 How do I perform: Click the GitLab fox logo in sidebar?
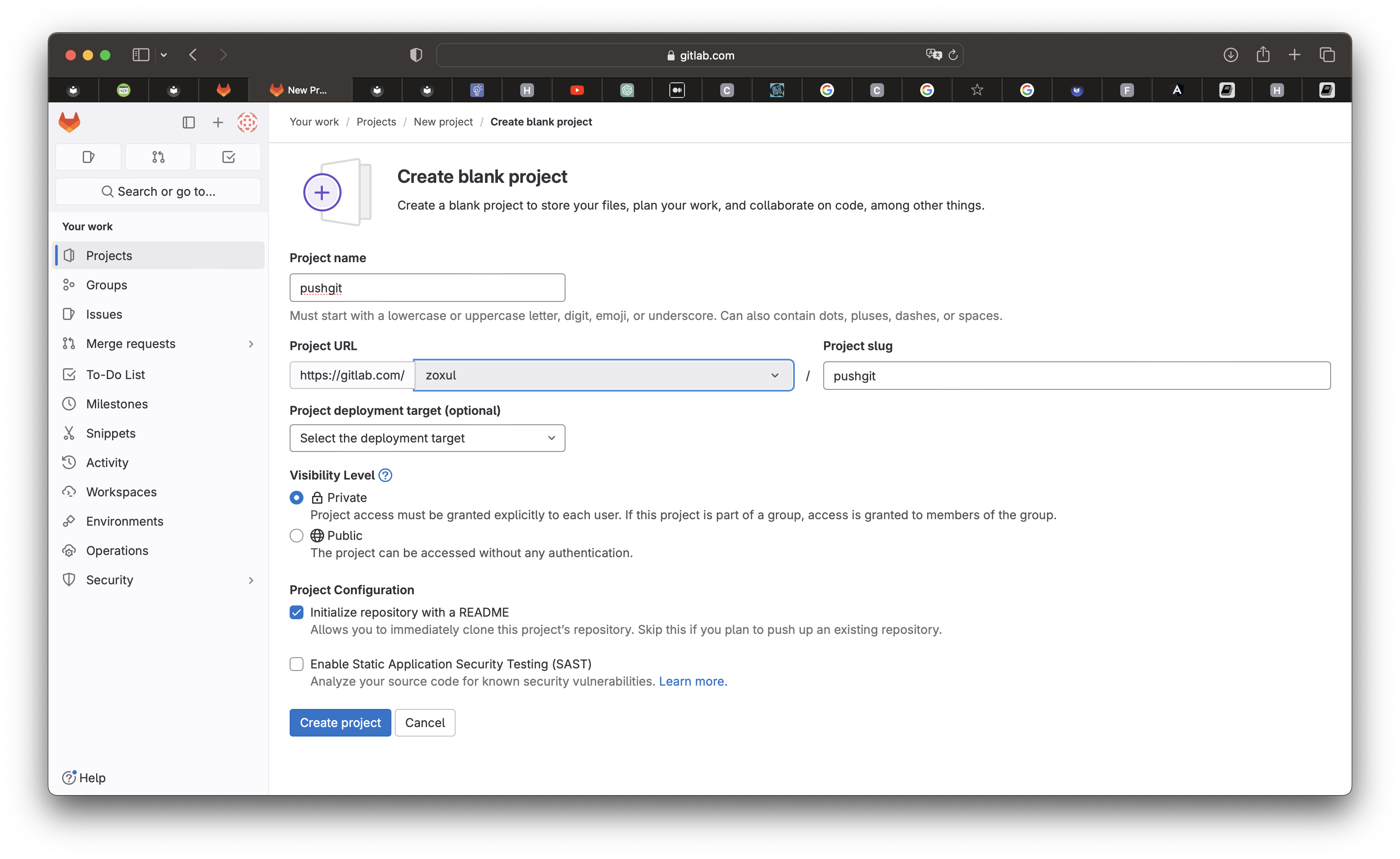pyautogui.click(x=69, y=122)
